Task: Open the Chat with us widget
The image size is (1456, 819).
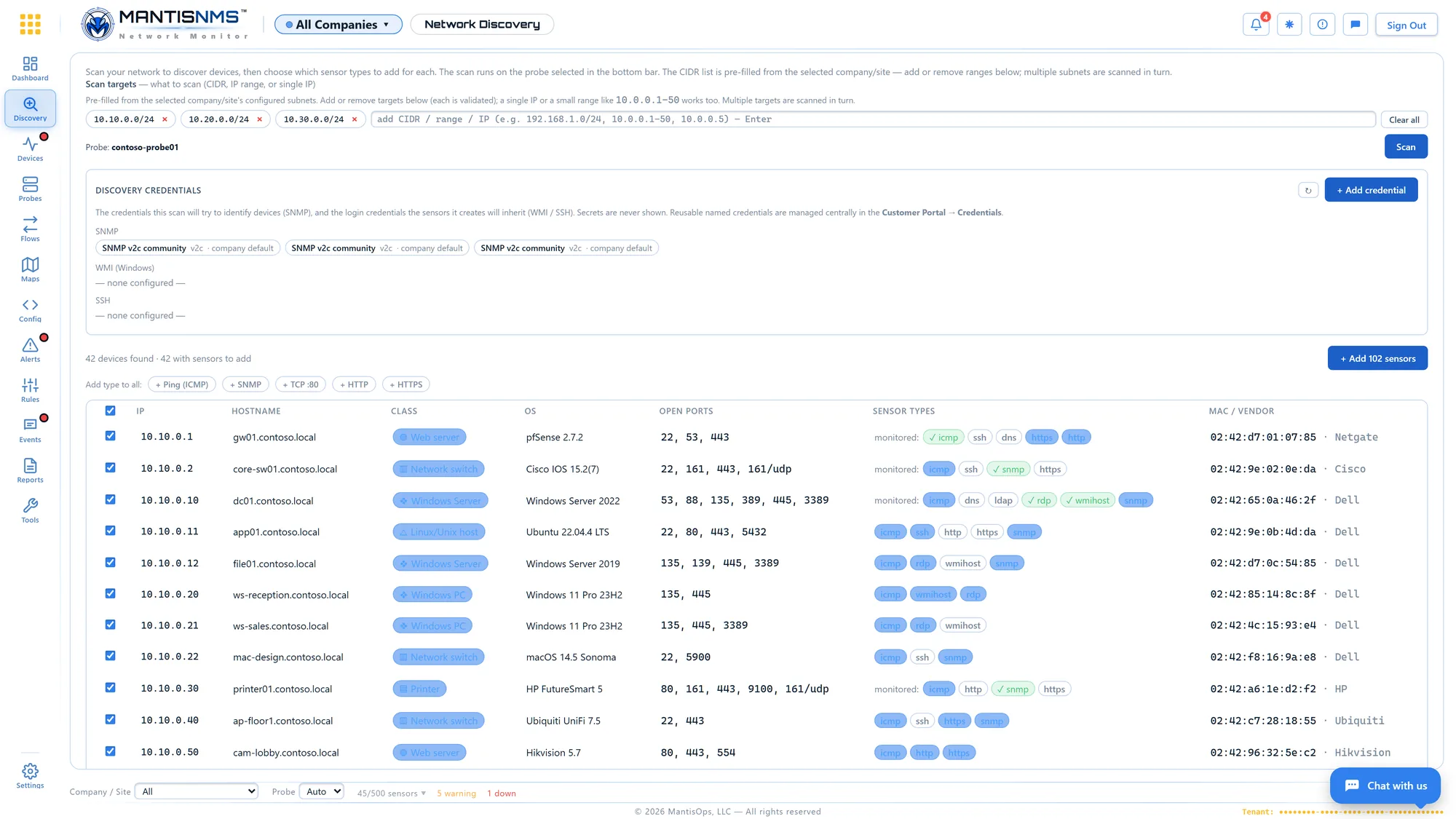Action: pyautogui.click(x=1385, y=786)
